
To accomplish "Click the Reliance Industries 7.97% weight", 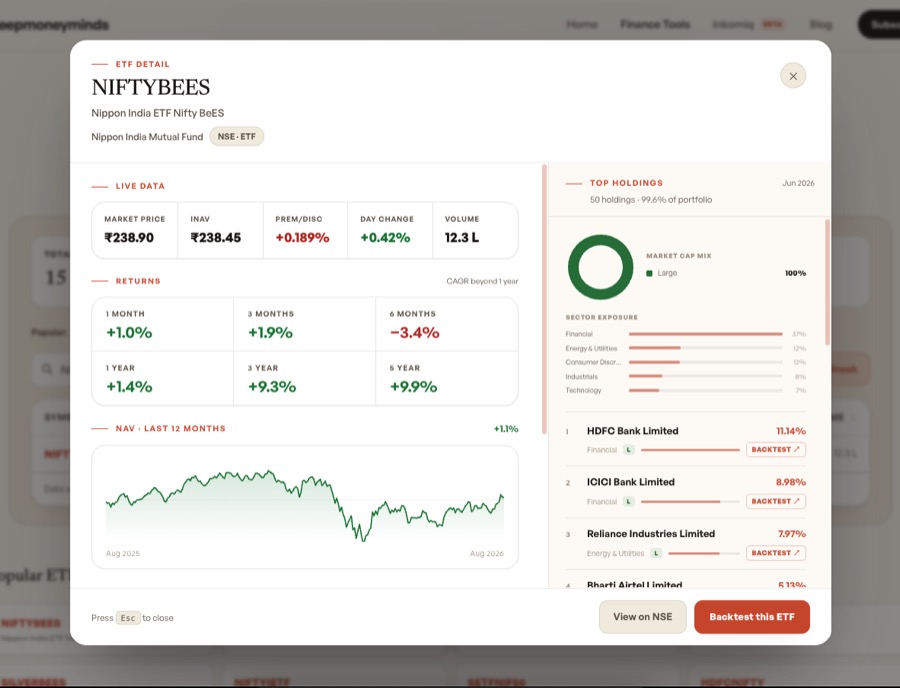I will coord(792,534).
